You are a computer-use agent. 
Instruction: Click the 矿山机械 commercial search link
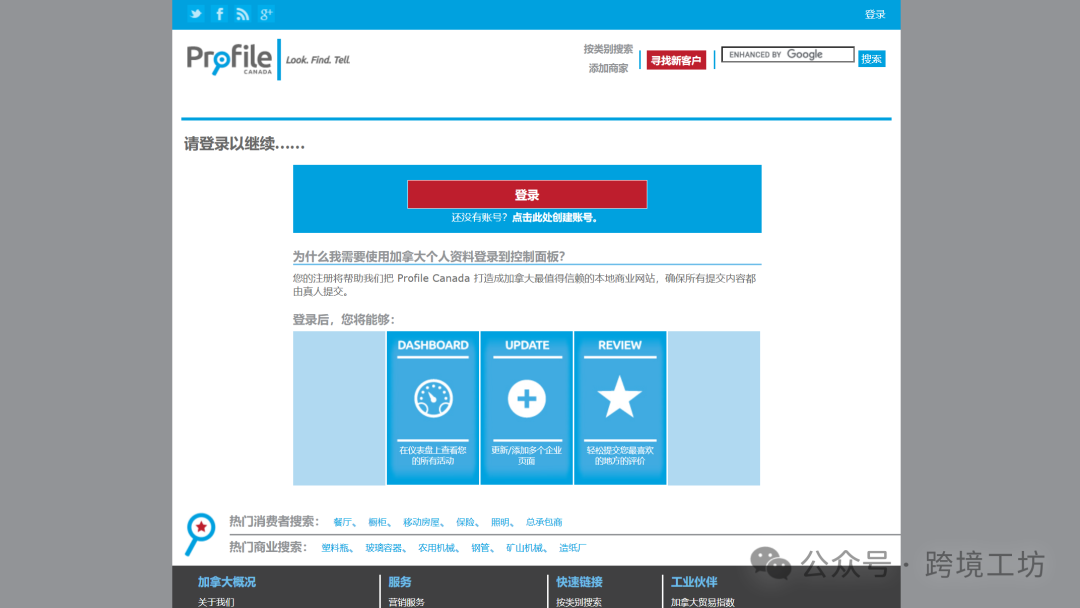526,547
